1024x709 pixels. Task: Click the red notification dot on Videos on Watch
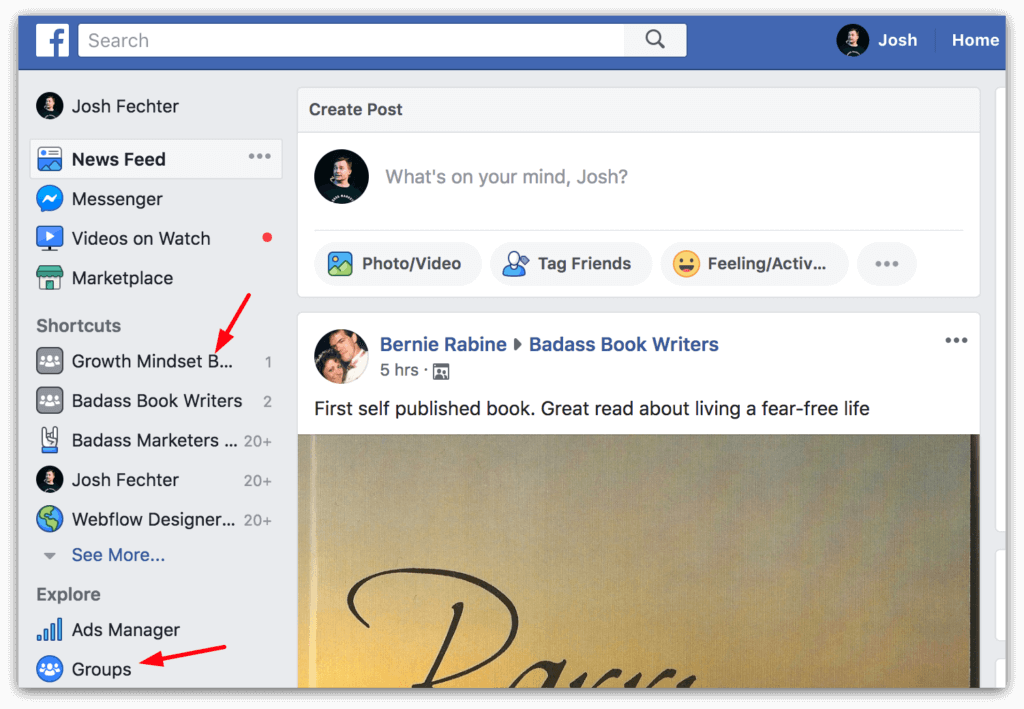[x=267, y=238]
